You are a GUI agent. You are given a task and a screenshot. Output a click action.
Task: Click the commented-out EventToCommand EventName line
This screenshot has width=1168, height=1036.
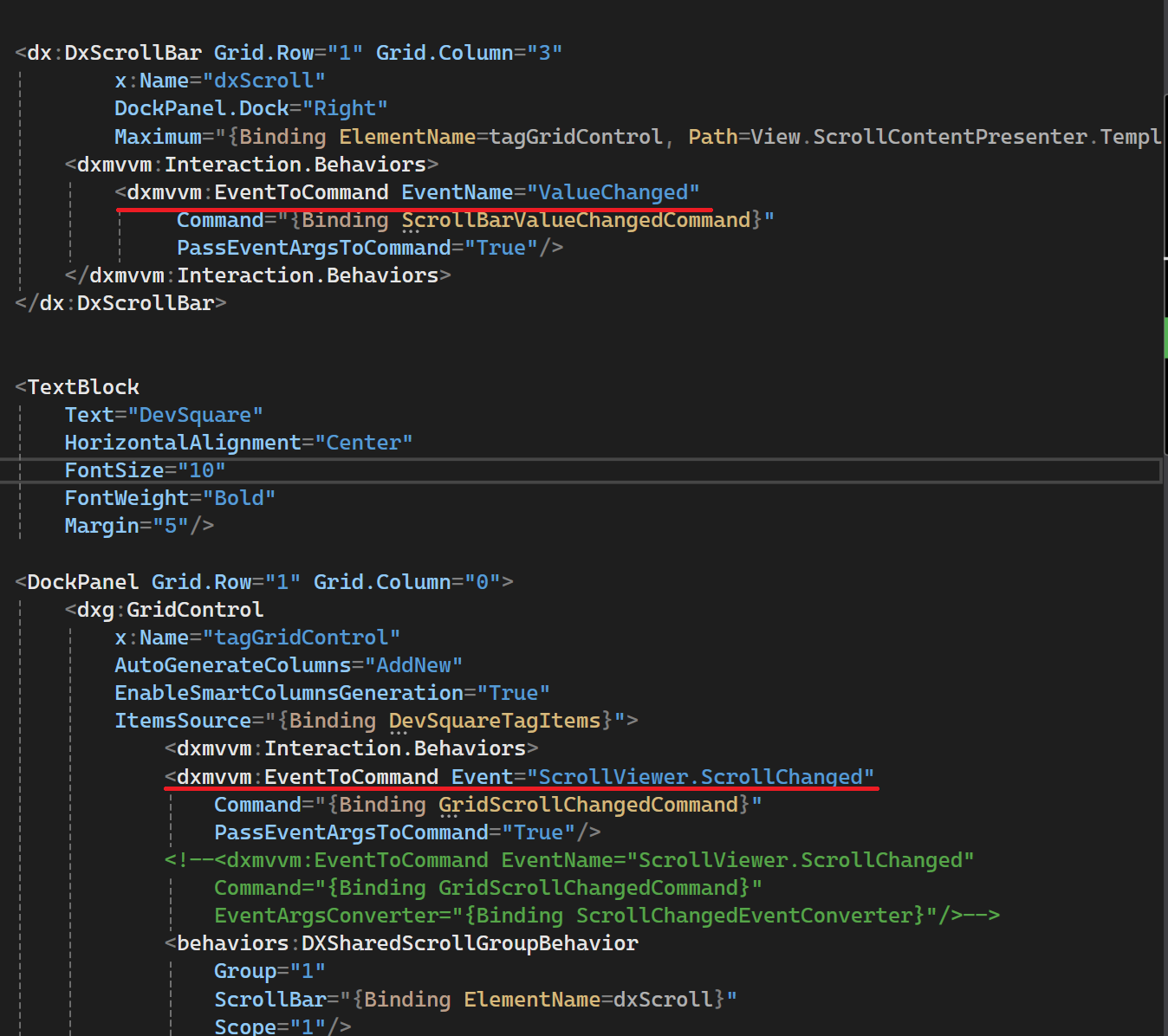click(x=569, y=860)
